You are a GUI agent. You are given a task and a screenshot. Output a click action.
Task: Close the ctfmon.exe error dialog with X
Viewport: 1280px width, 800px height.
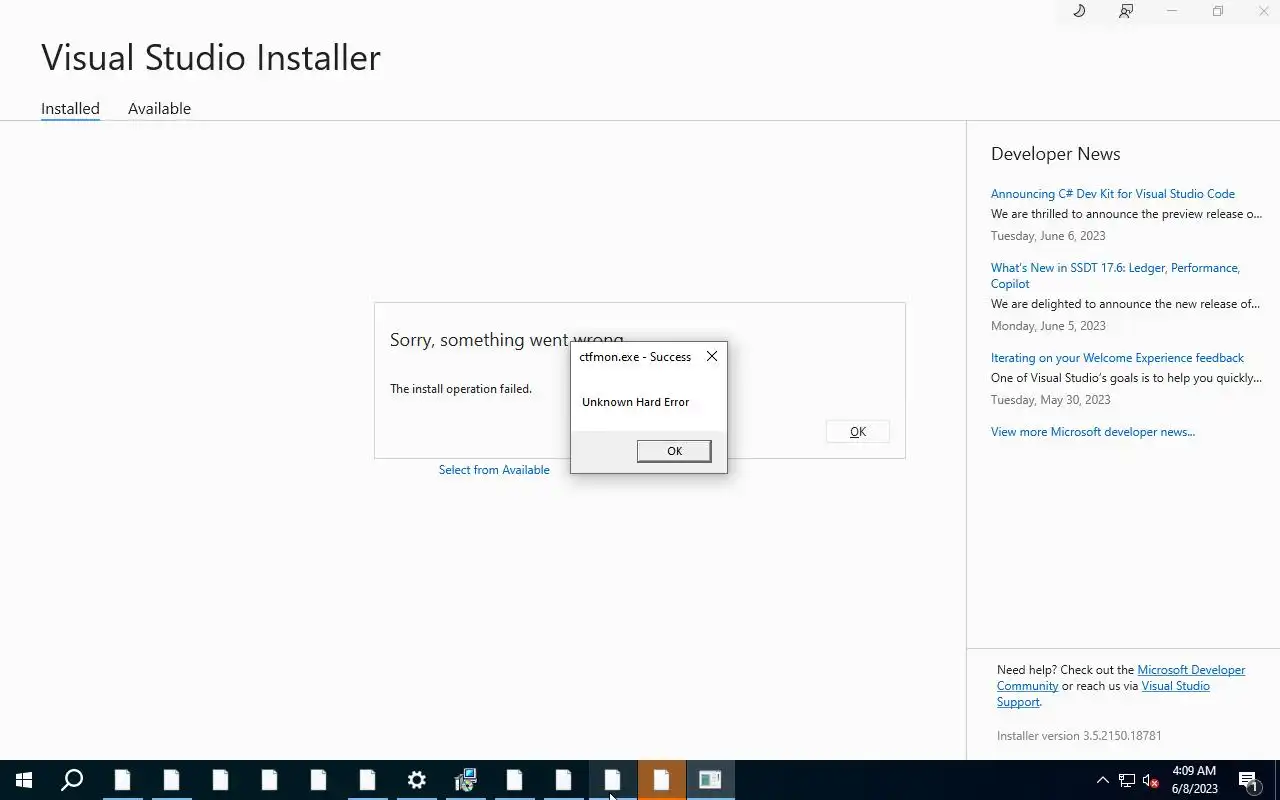pyautogui.click(x=712, y=356)
